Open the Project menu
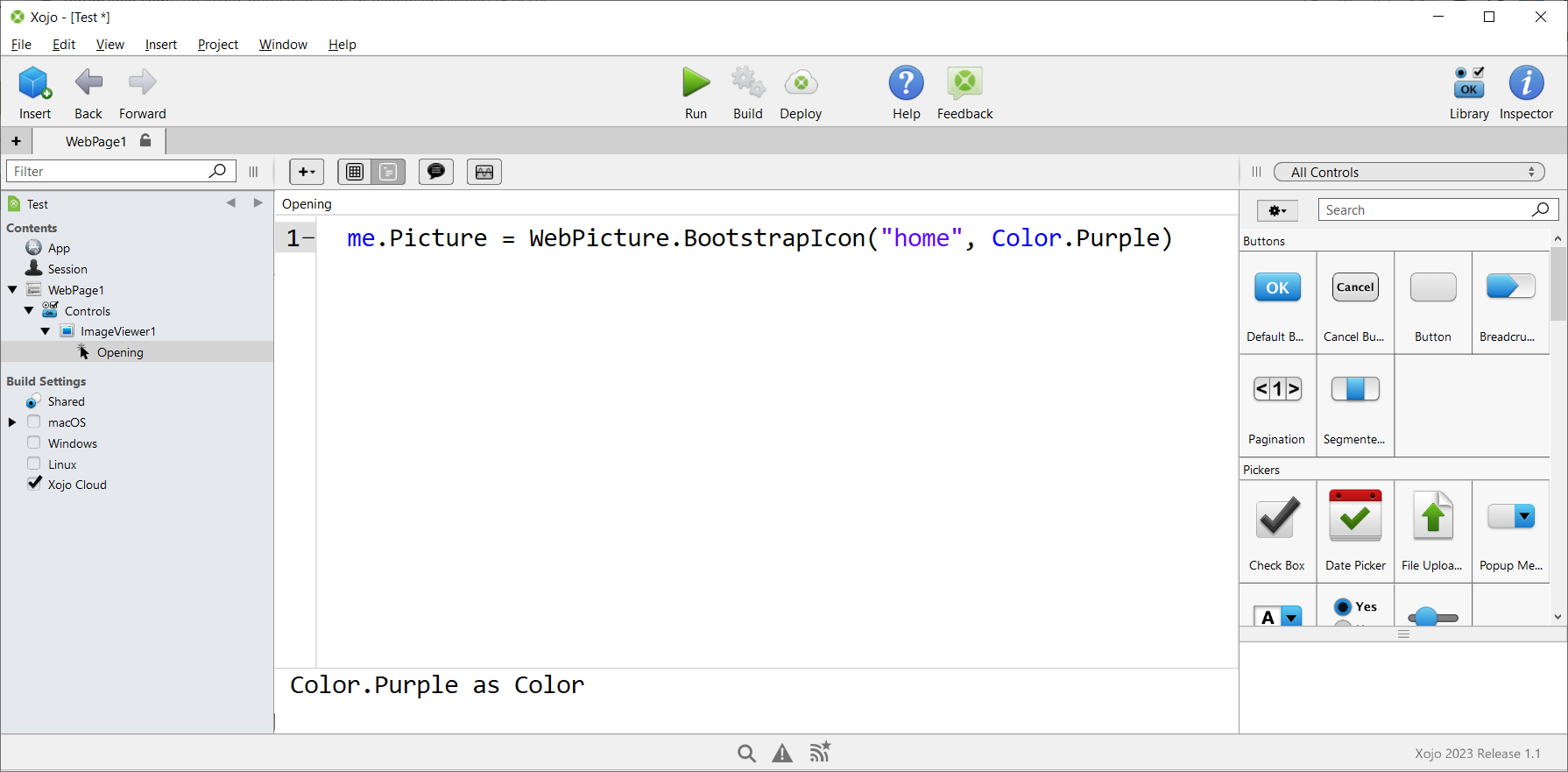 (218, 45)
